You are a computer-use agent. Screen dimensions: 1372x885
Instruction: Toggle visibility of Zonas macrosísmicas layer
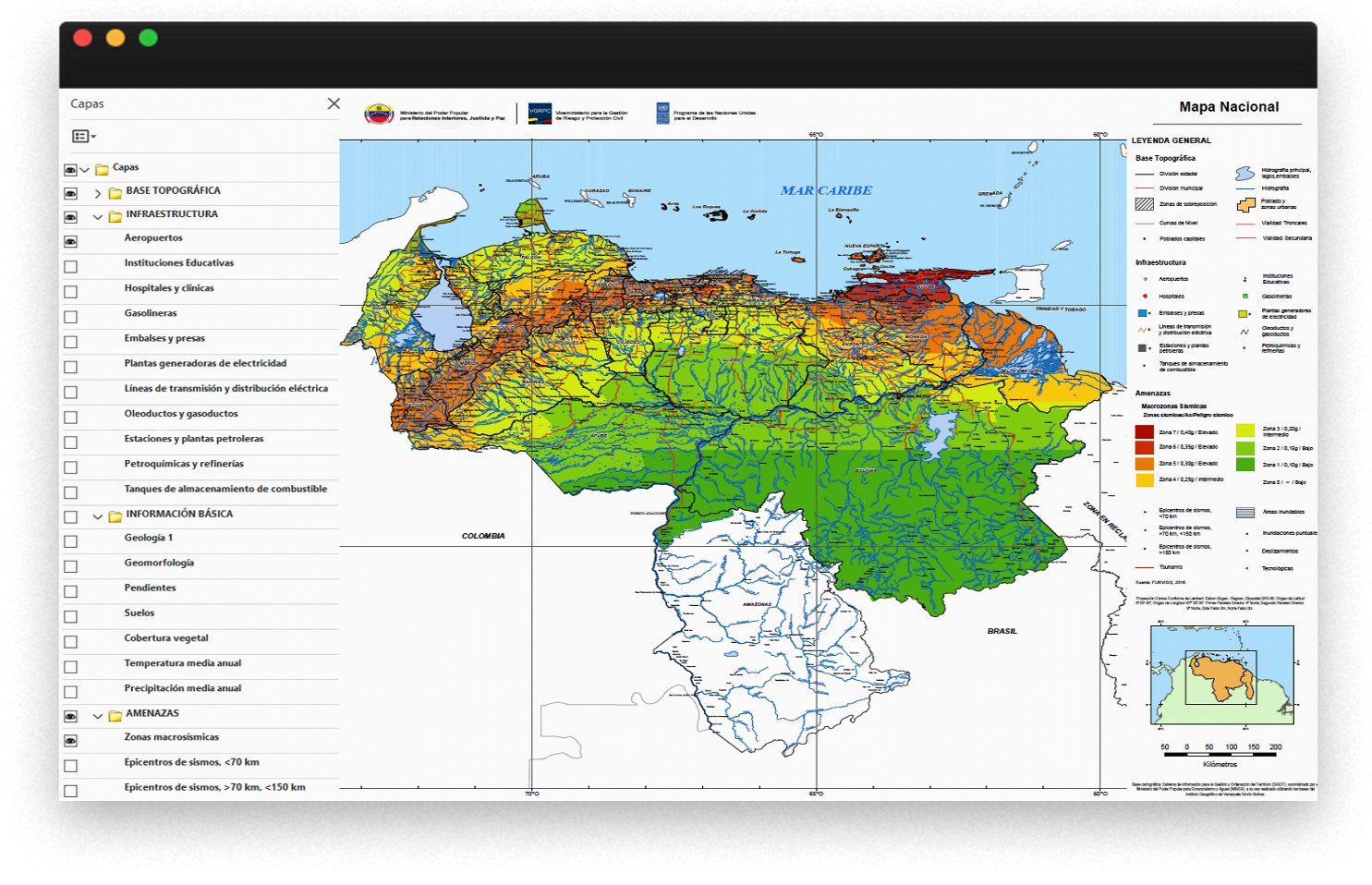[x=70, y=741]
